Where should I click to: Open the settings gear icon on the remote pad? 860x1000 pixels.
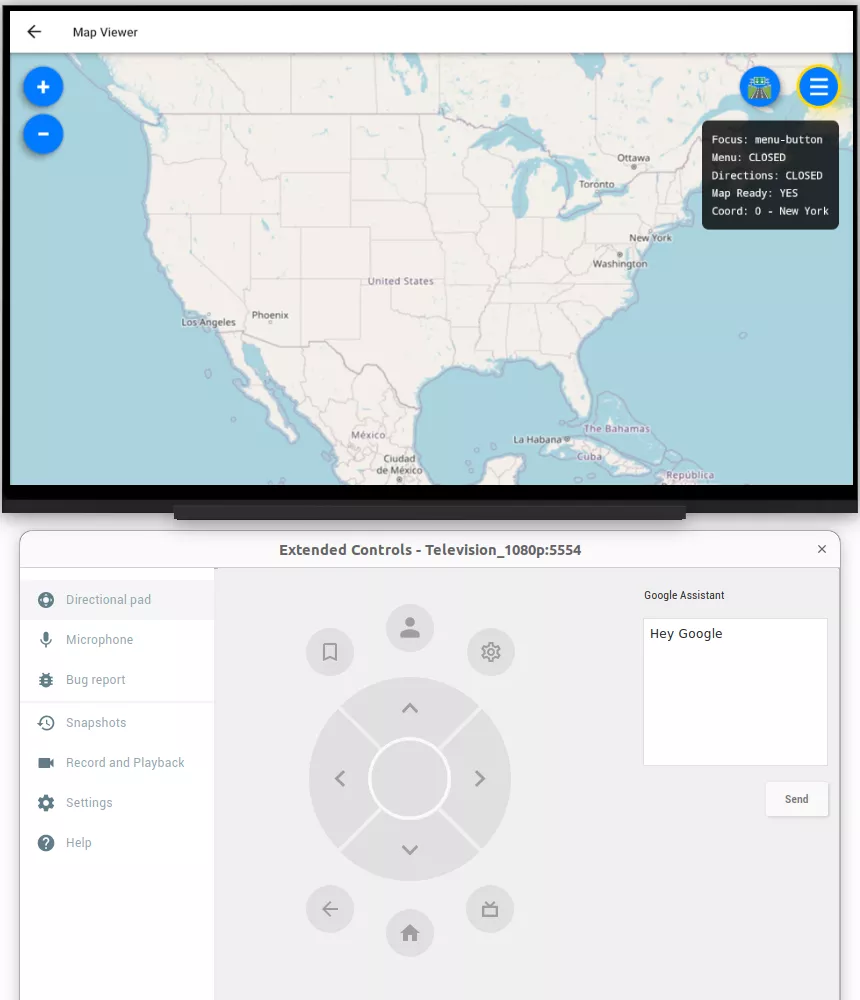(x=490, y=651)
